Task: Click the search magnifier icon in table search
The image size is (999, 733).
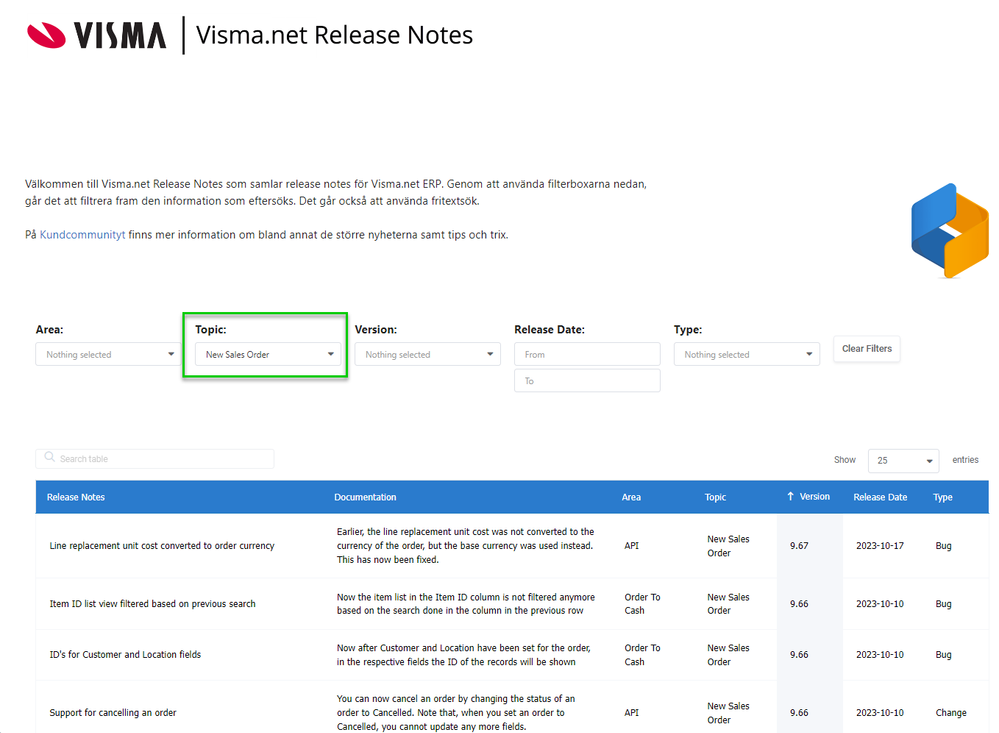Action: (x=49, y=457)
